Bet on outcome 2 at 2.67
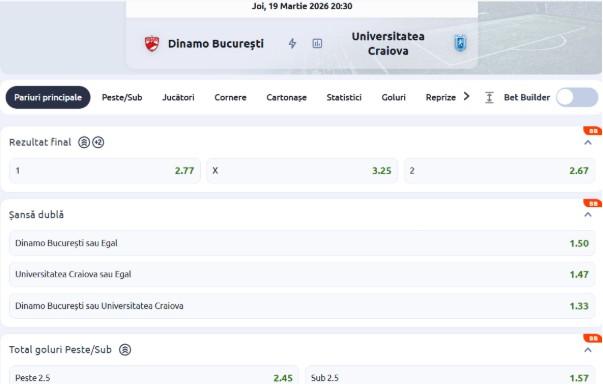603x392 pixels. coord(499,170)
